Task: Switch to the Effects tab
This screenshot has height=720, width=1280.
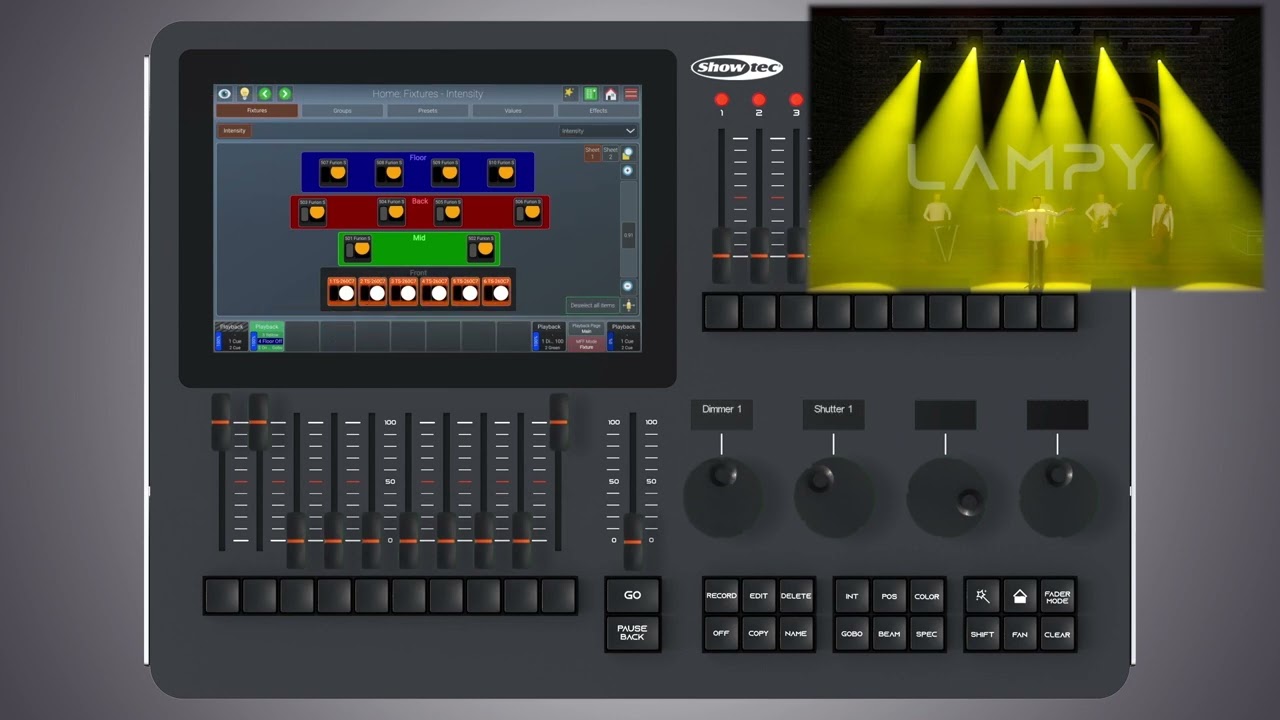Action: click(x=598, y=111)
